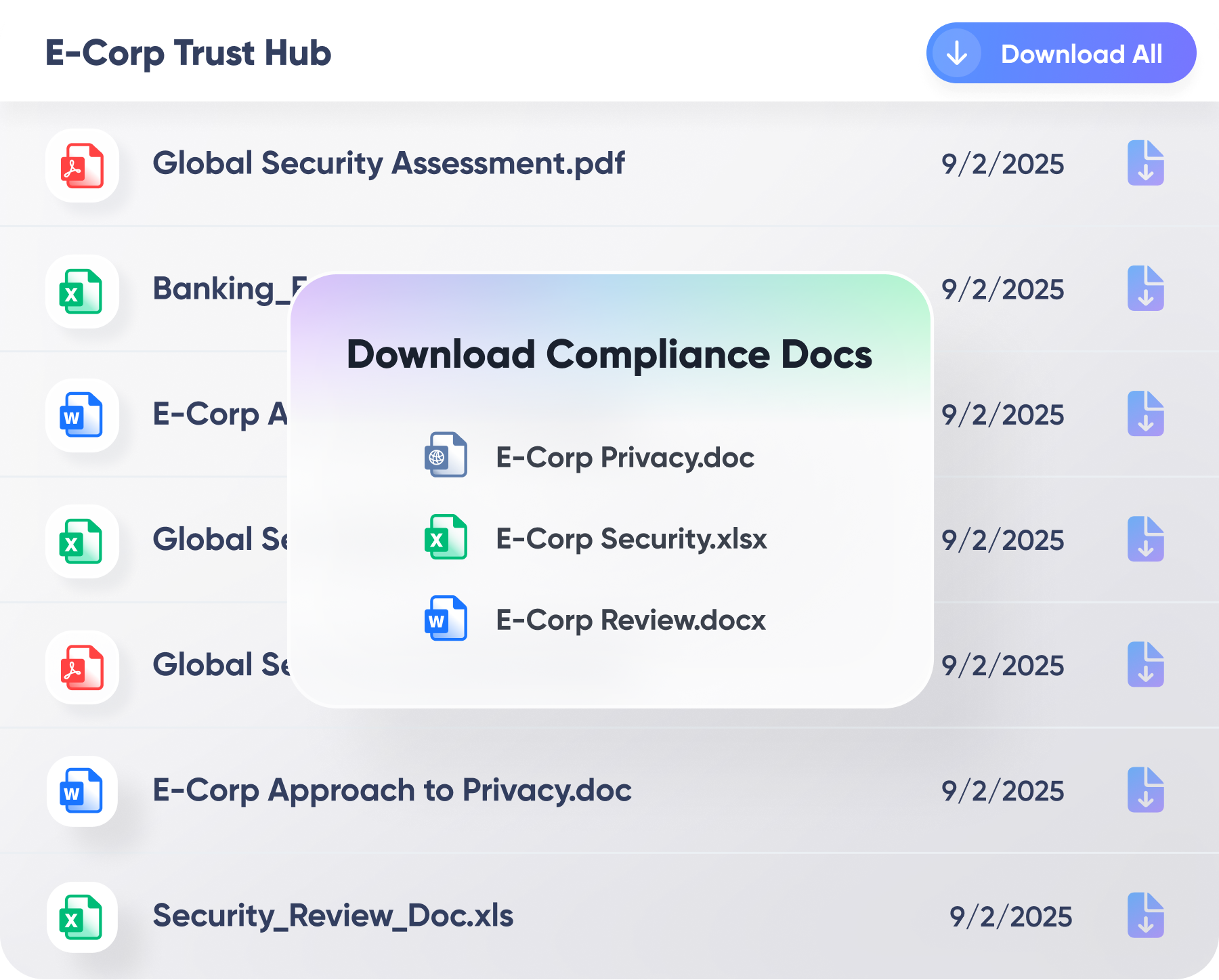
Task: Open E-Corp Approach to Privacy.doc file name
Action: (392, 790)
